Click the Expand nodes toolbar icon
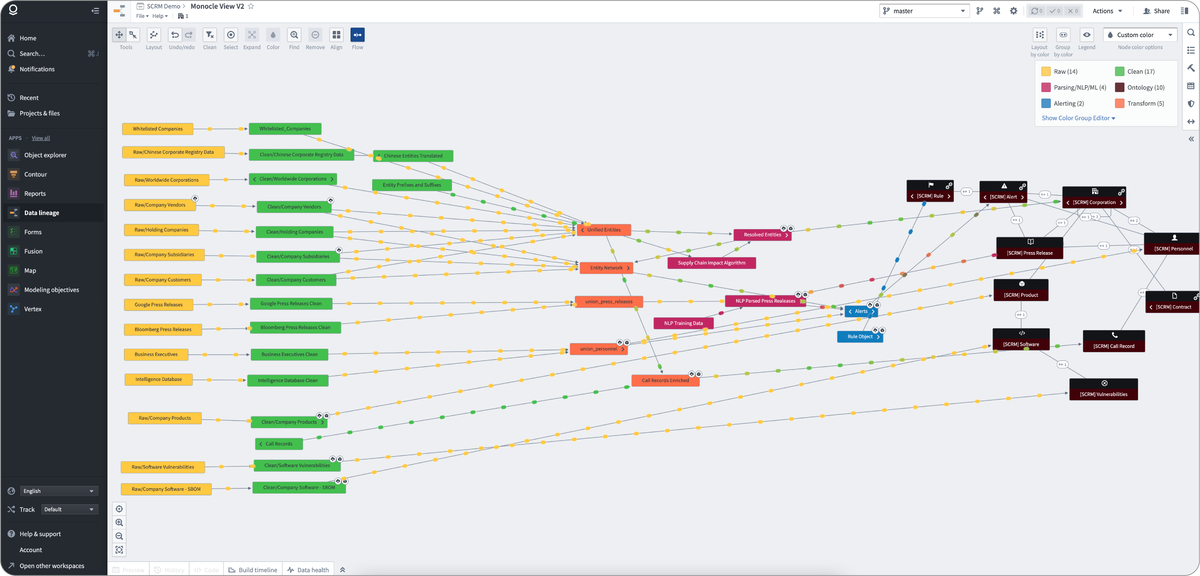This screenshot has width=1200, height=576. click(252, 35)
